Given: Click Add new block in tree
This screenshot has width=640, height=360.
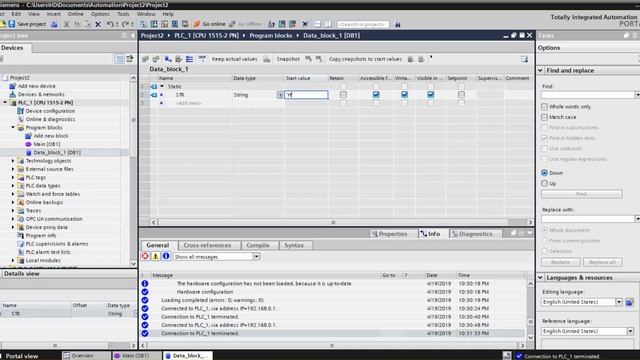Looking at the screenshot, I should point(51,136).
